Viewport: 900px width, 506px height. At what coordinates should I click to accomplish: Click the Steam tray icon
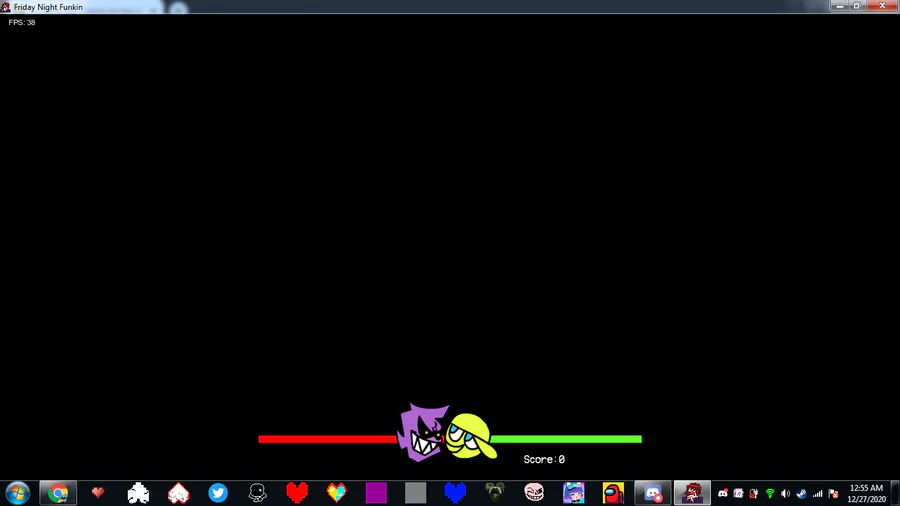point(801,493)
